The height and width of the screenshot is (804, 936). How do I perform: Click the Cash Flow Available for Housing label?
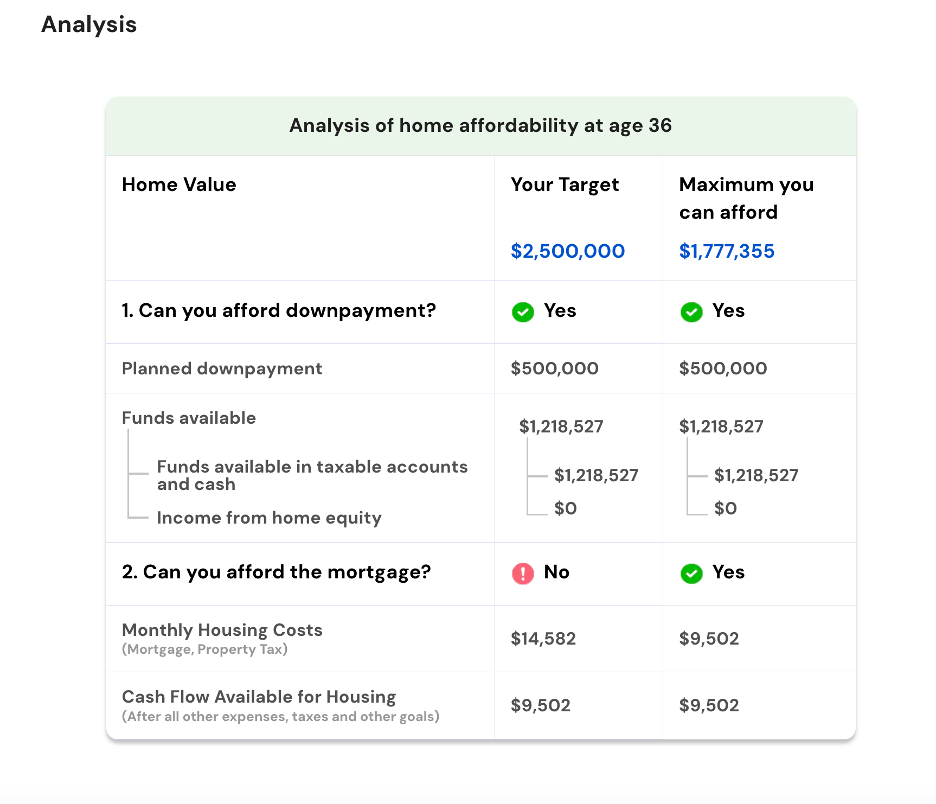259,697
